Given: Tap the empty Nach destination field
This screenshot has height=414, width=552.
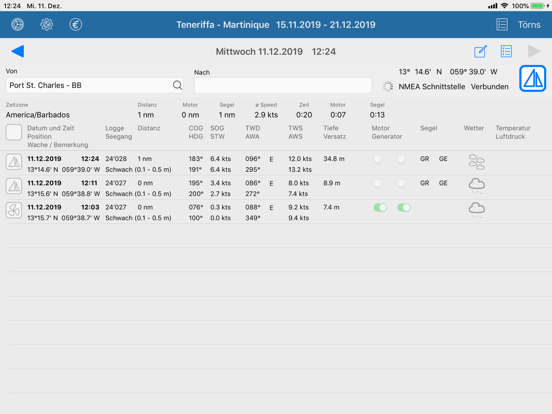Looking at the screenshot, I should pyautogui.click(x=283, y=86).
